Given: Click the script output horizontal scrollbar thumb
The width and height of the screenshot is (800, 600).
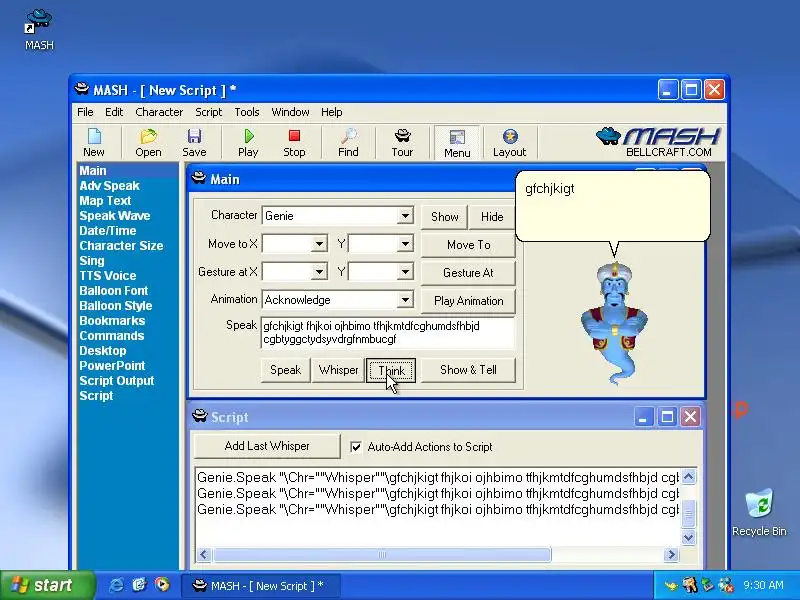Looking at the screenshot, I should [x=382, y=555].
